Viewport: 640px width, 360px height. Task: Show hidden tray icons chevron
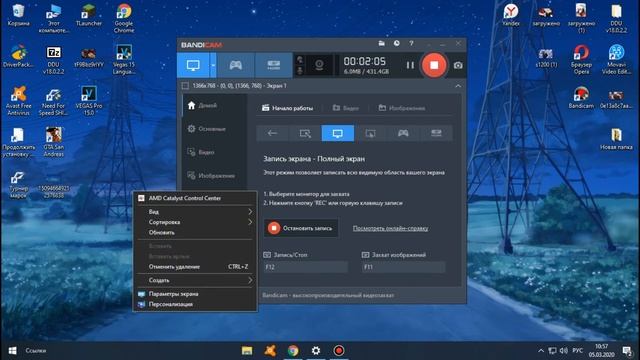tap(541, 351)
